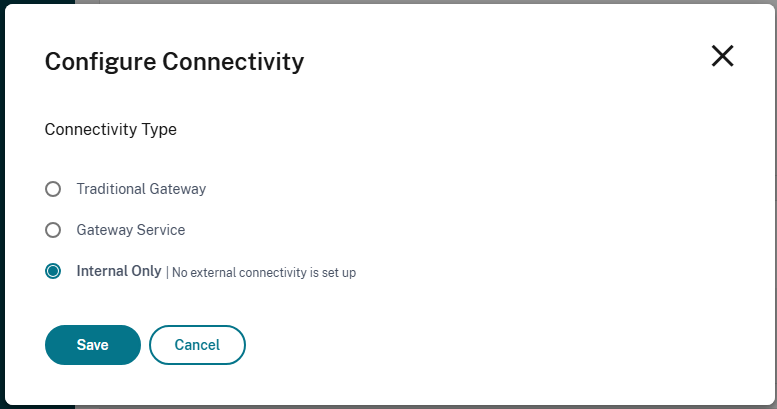Dismiss the dialog using the X icon
The height and width of the screenshot is (409, 777).
tap(722, 57)
